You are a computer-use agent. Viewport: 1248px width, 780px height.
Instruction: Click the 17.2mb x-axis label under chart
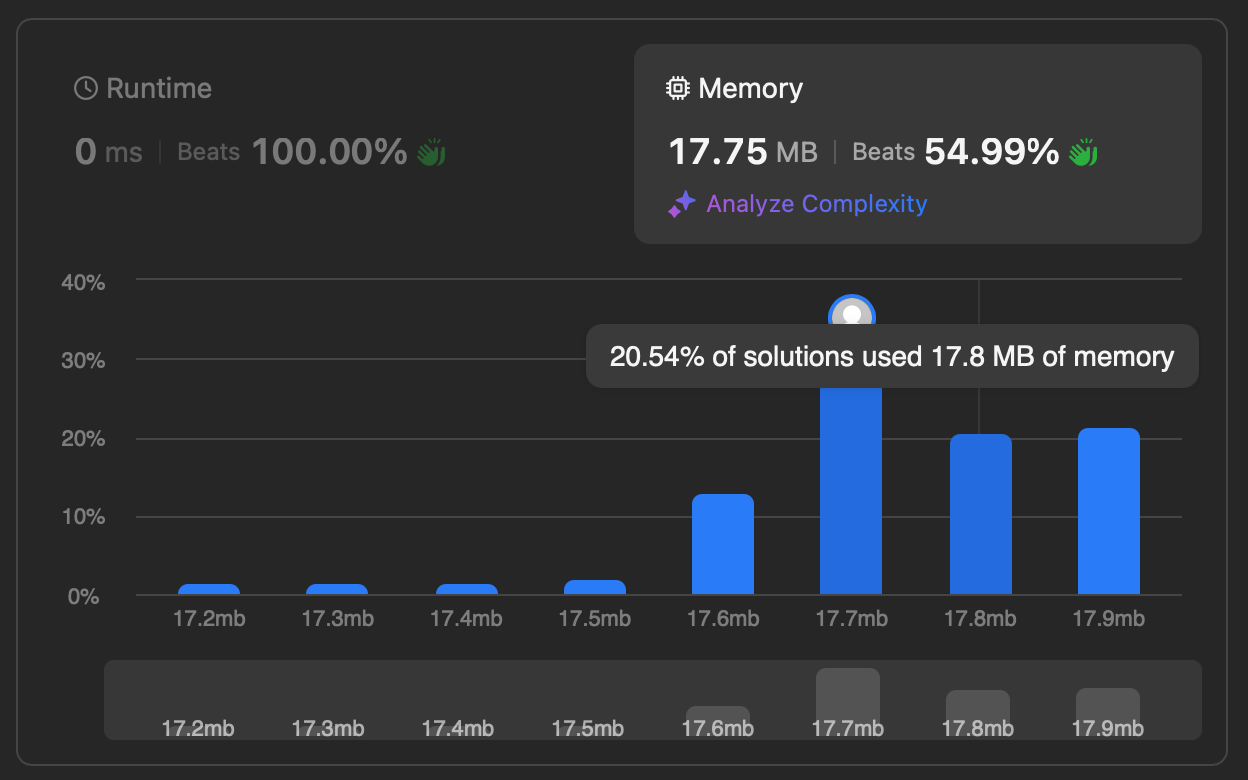209,618
